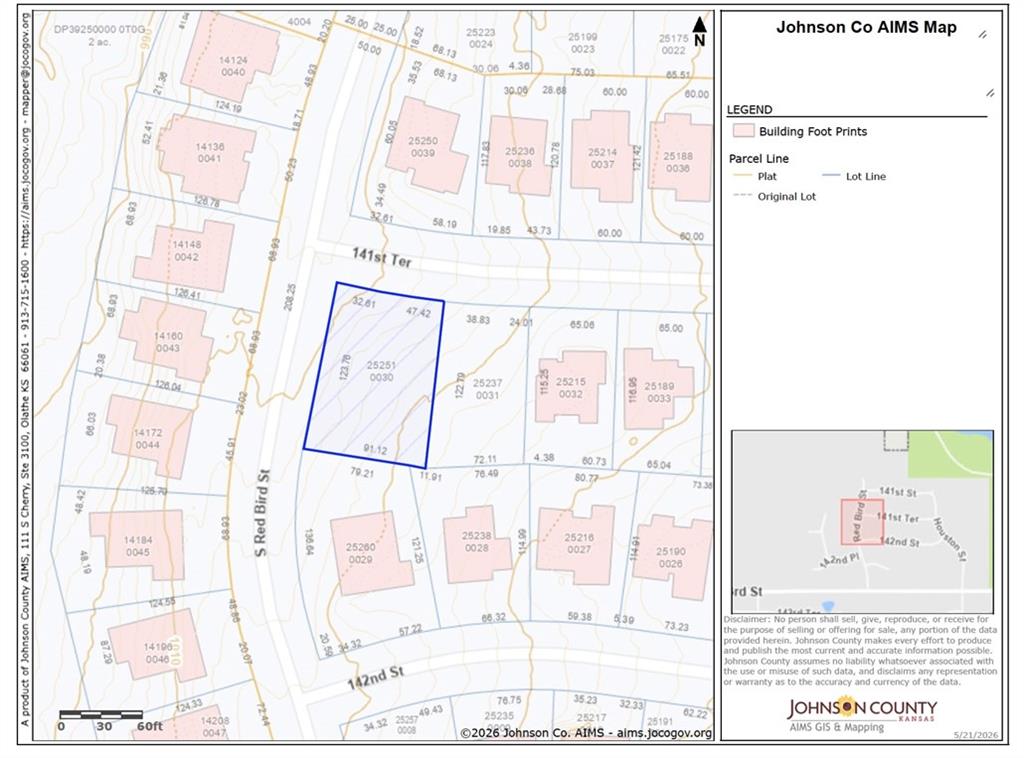Click the 91.12 dimension label
The height and width of the screenshot is (758, 1024).
point(375,450)
